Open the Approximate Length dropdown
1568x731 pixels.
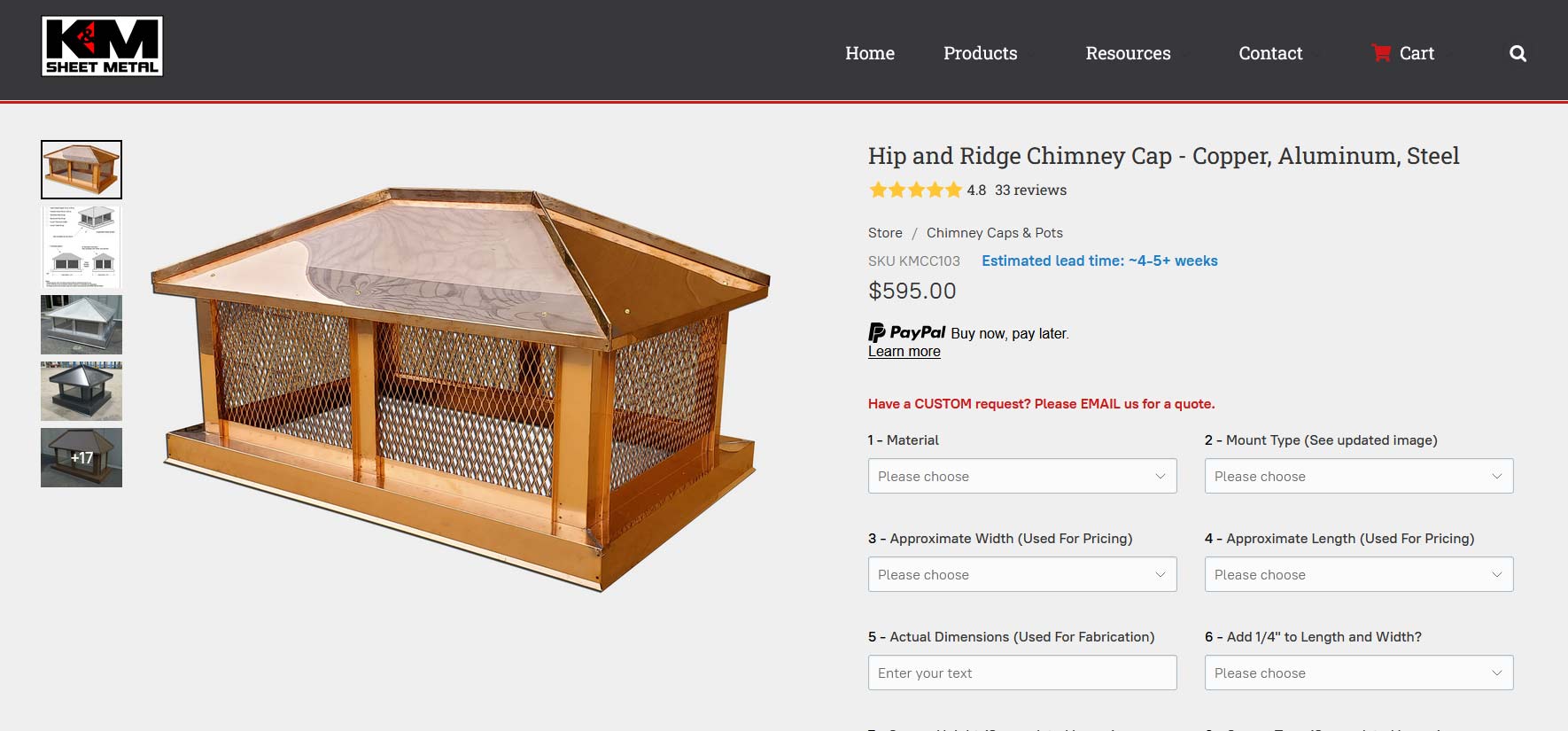(x=1358, y=574)
